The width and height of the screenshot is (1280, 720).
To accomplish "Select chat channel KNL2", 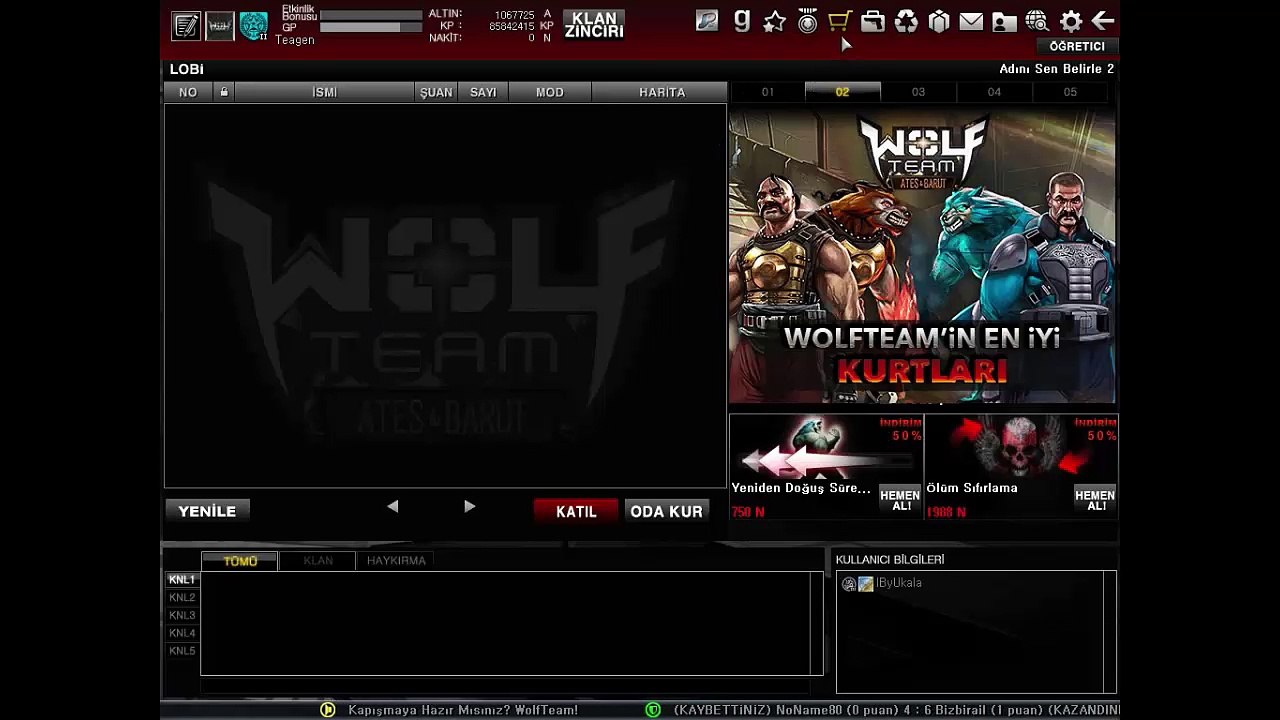I will pos(182,598).
